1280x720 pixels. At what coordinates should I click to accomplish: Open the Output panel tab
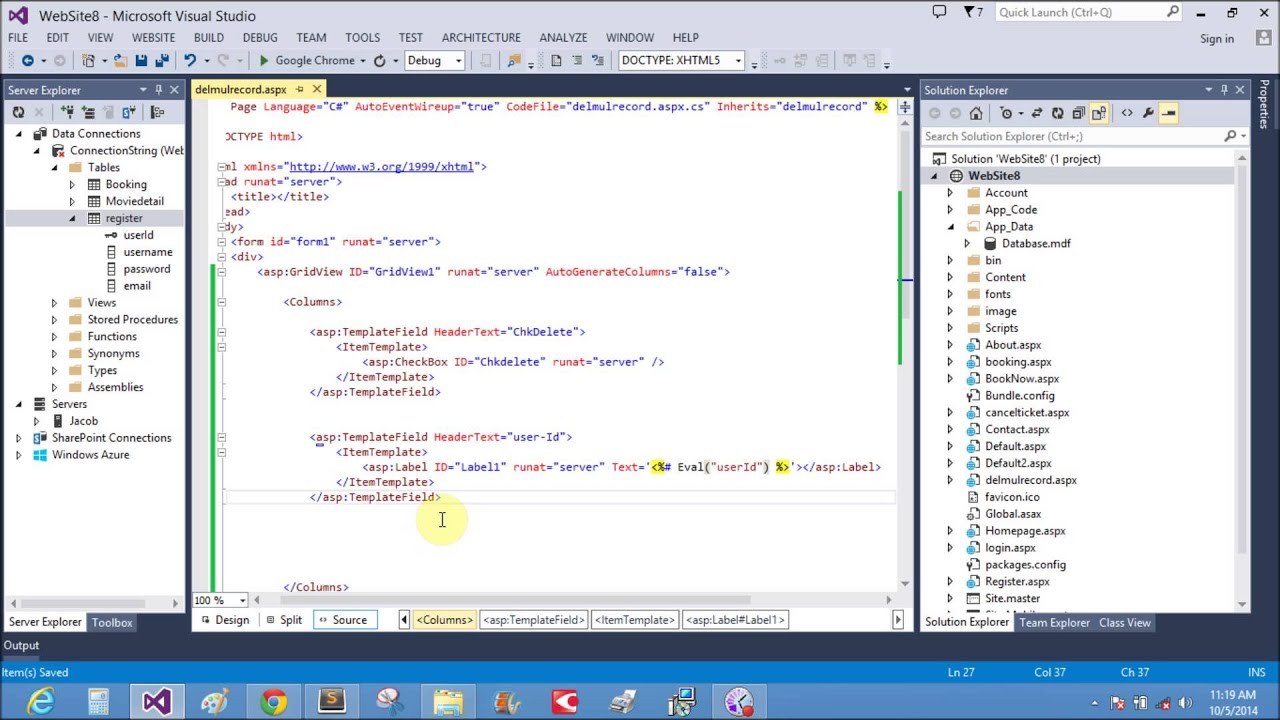21,646
